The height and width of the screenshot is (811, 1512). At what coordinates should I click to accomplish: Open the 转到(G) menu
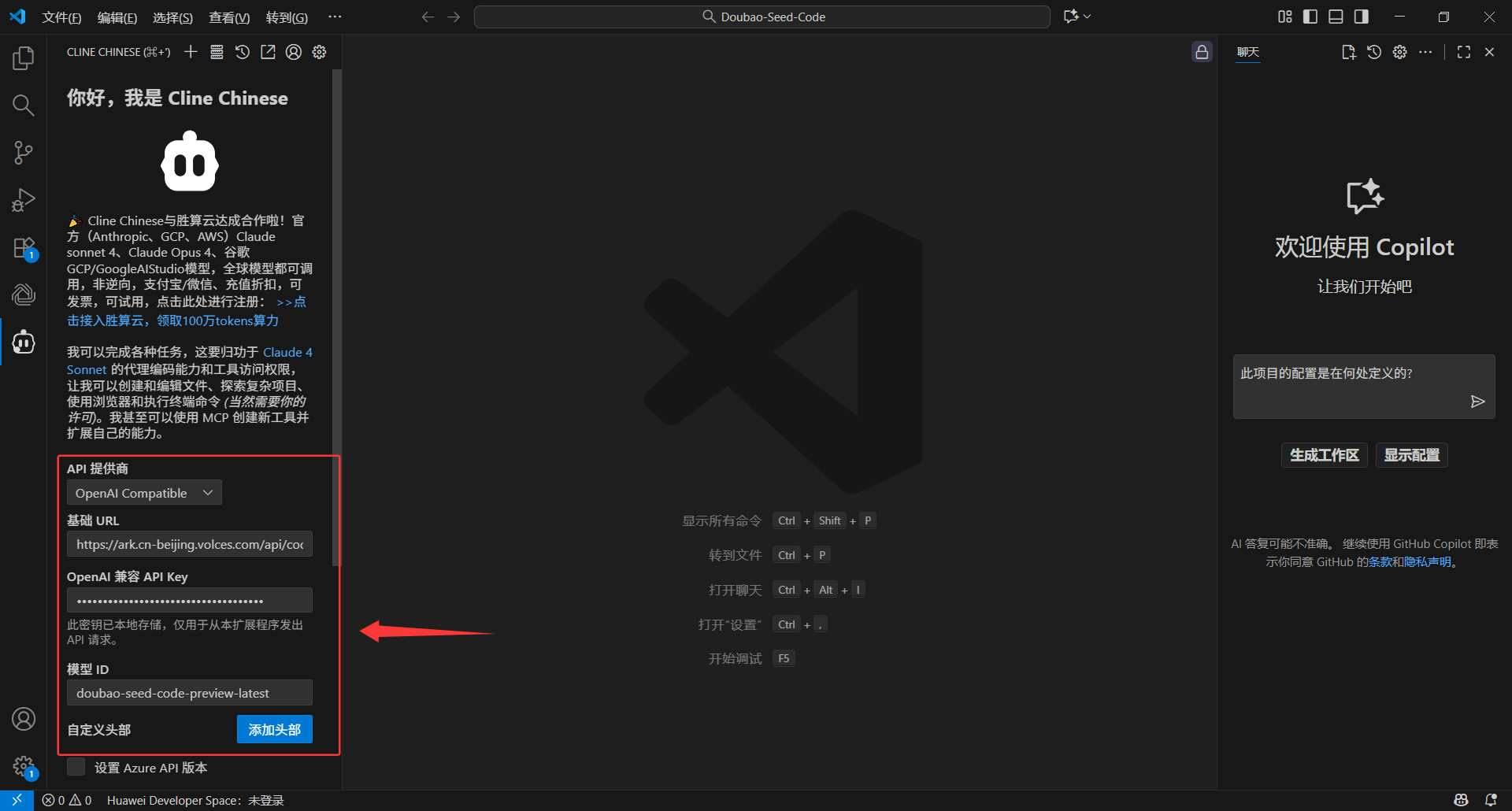pyautogui.click(x=287, y=17)
